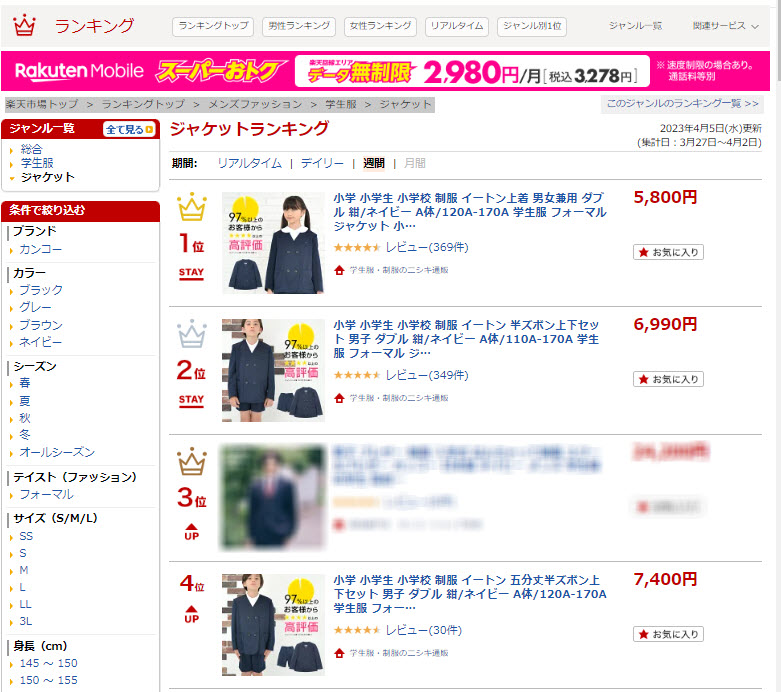Viewport: 781px width, 692px height.
Task: Click the gold crown icon for rank 1
Action: click(x=192, y=206)
